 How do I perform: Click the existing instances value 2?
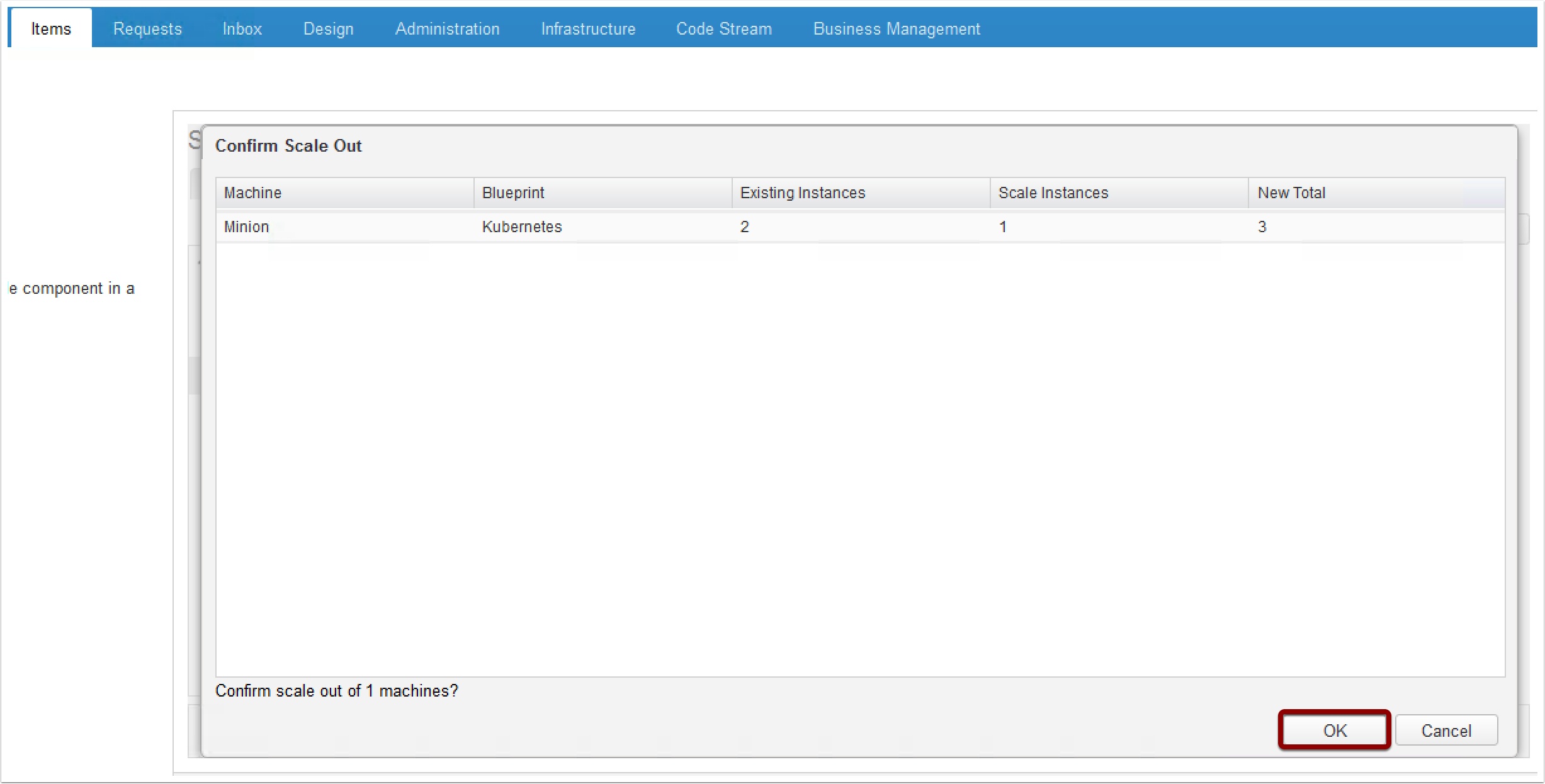(x=745, y=227)
